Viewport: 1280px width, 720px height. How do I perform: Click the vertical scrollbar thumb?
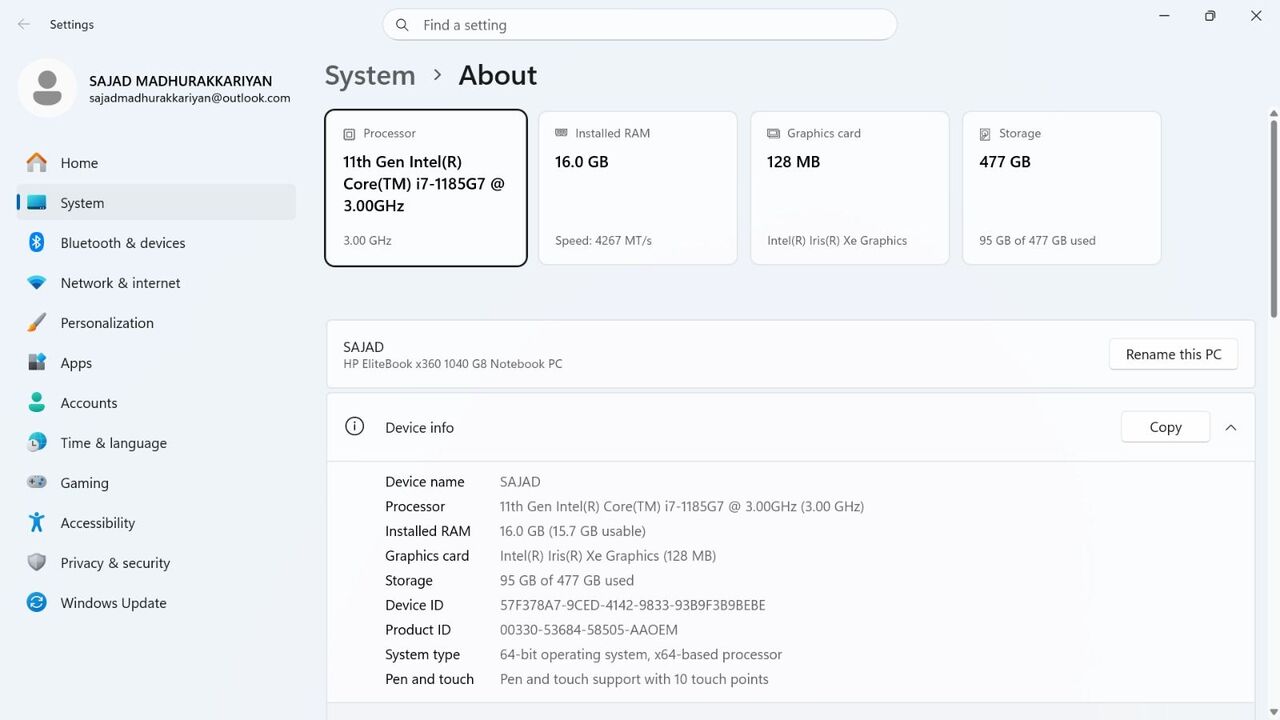point(1273,218)
